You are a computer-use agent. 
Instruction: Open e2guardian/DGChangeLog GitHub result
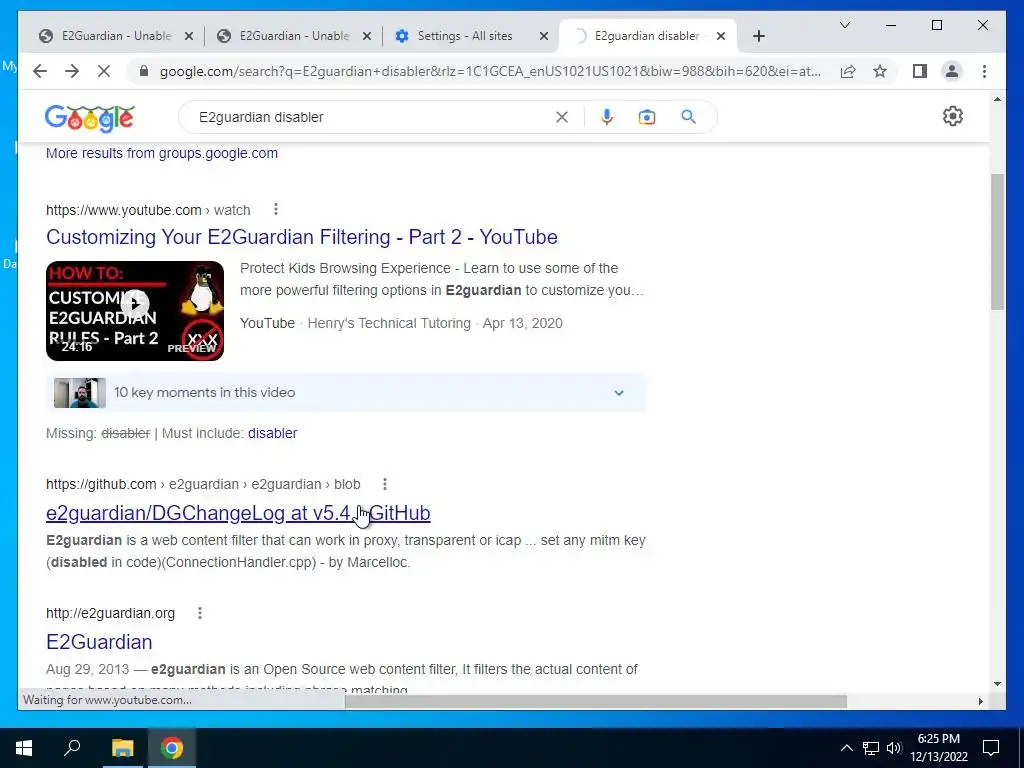(238, 513)
